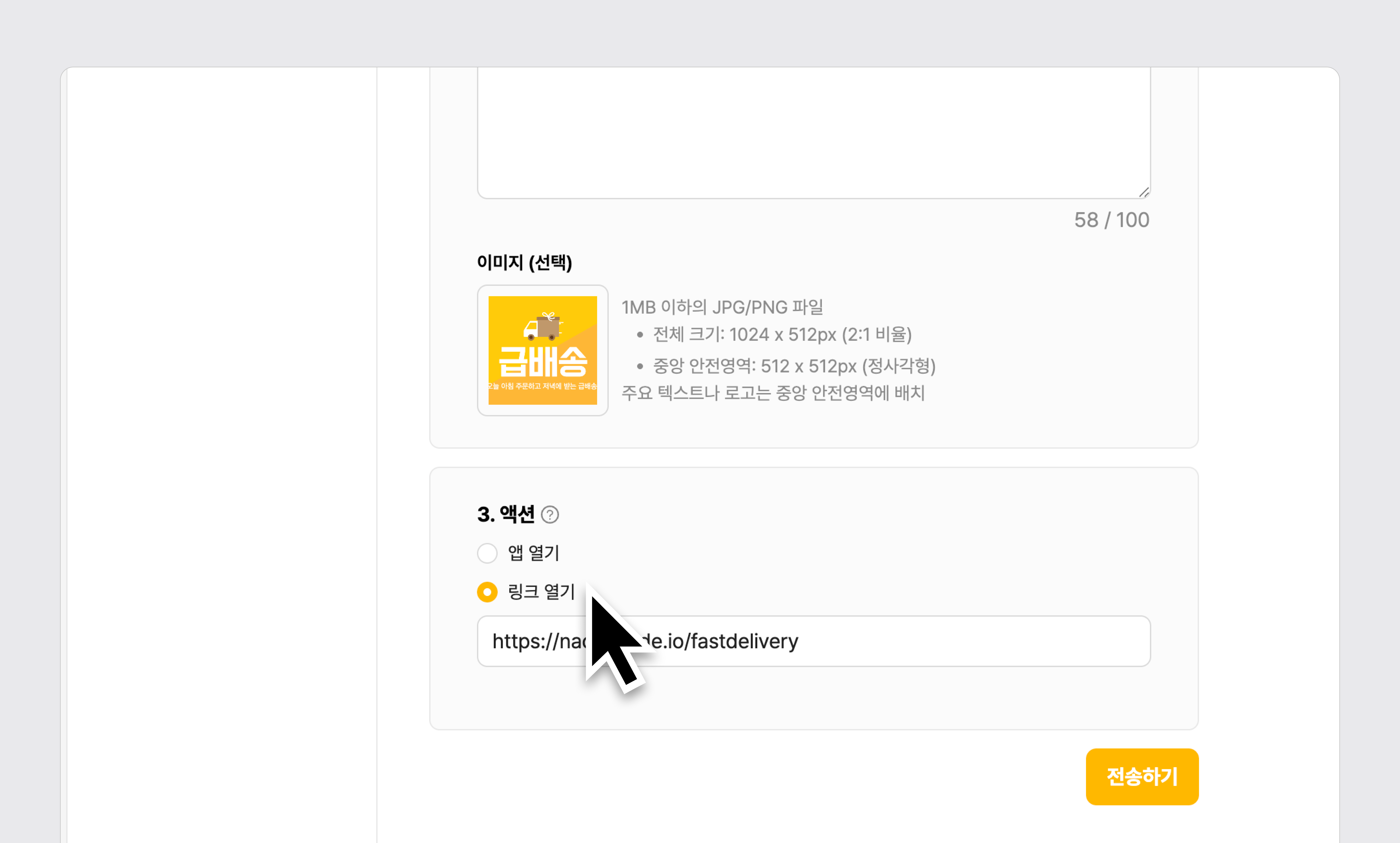This screenshot has width=1400, height=843.
Task: Select the 링크 열기 radio button
Action: 487,592
